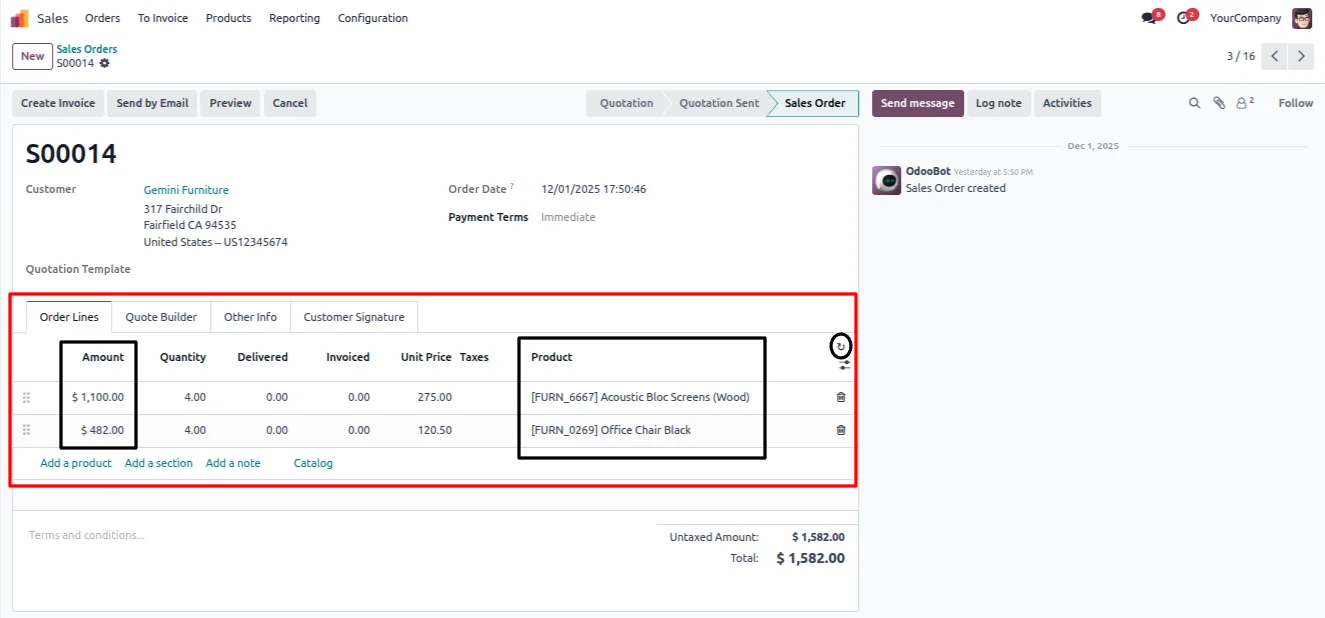Viewport: 1325px width, 618px height.
Task: Open the To Invoice menu
Action: point(163,18)
